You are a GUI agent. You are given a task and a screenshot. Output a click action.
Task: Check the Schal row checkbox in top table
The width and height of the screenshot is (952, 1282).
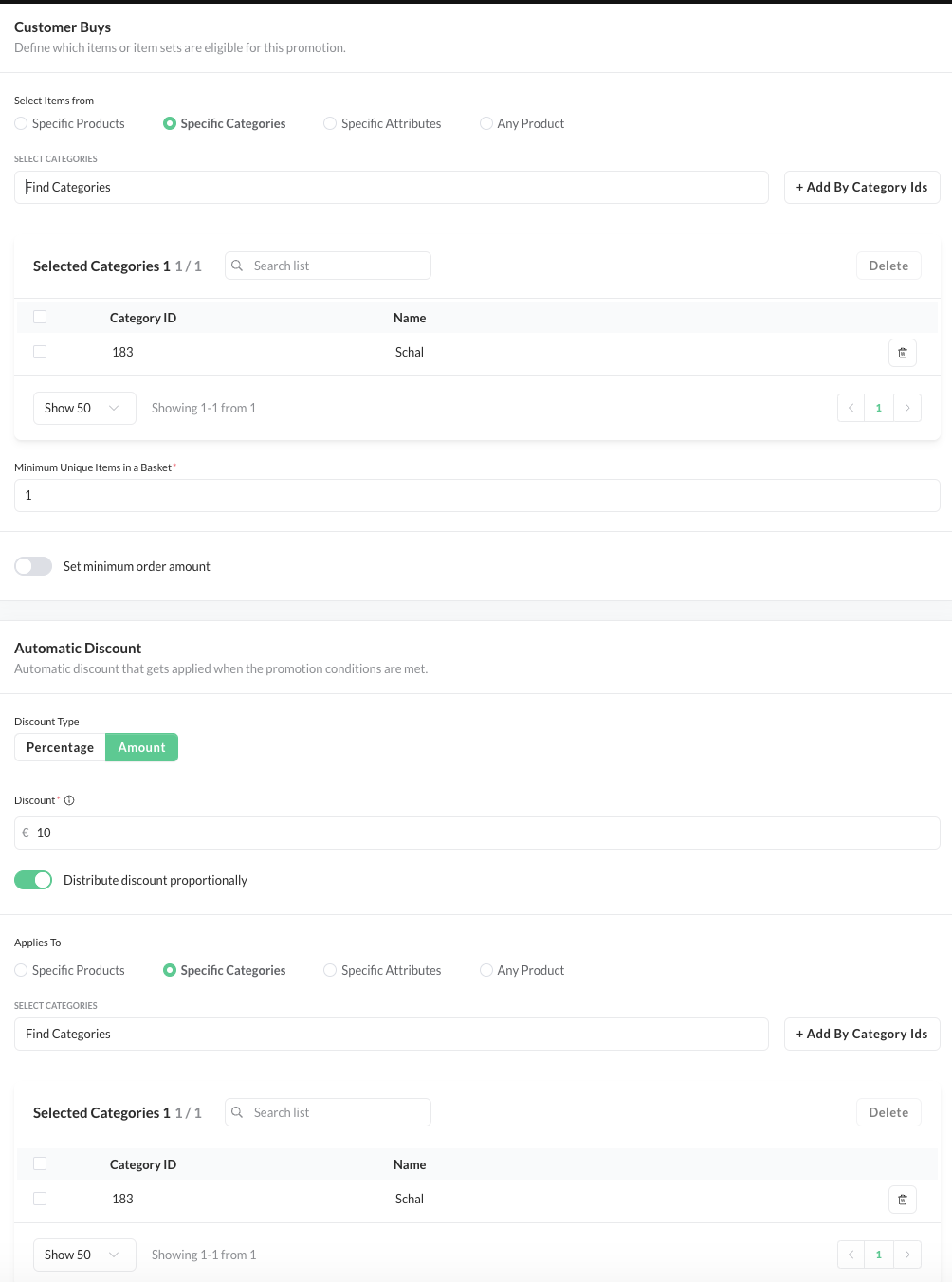click(40, 352)
